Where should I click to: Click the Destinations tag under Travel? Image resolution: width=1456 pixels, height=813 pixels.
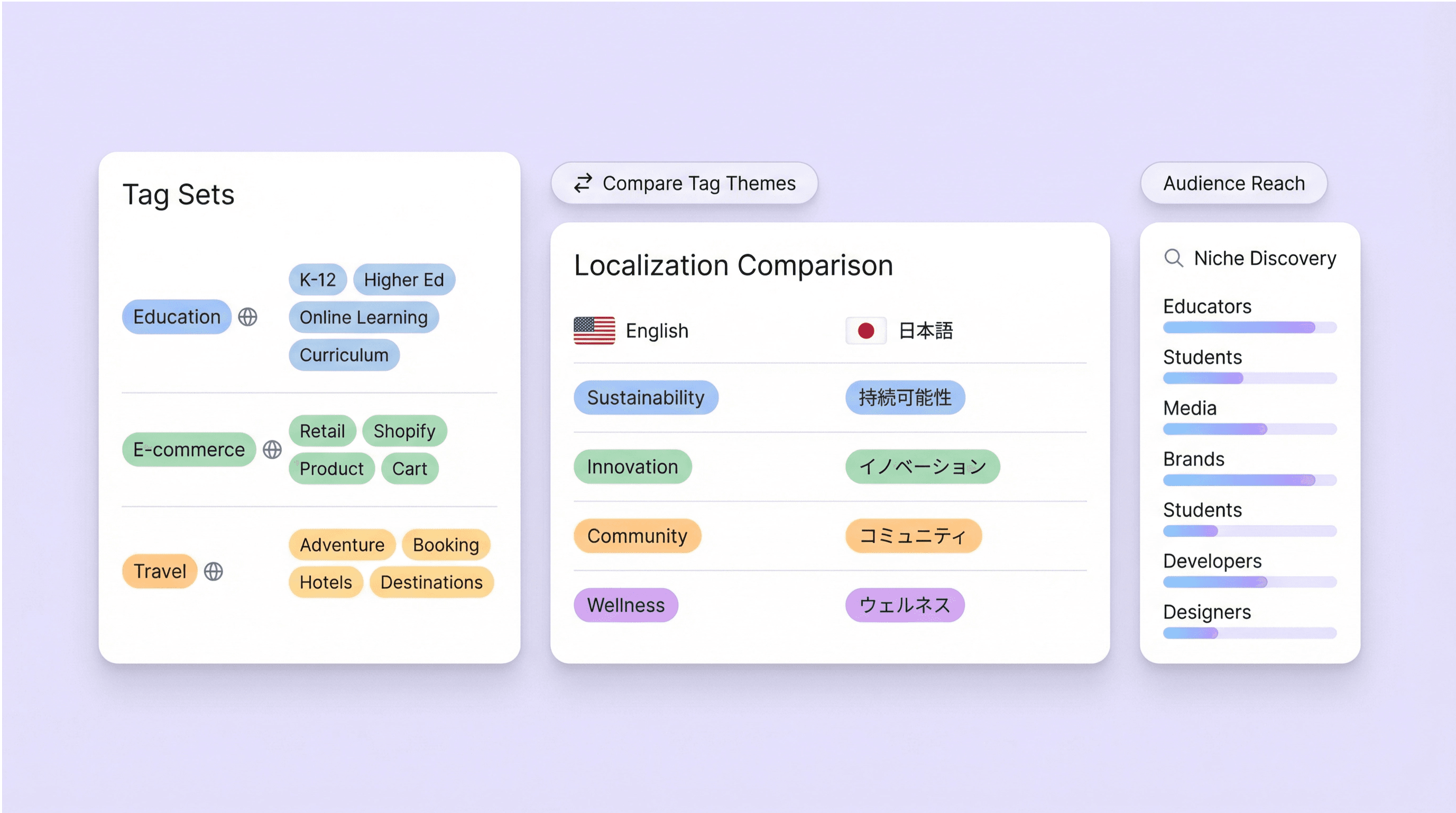click(431, 582)
